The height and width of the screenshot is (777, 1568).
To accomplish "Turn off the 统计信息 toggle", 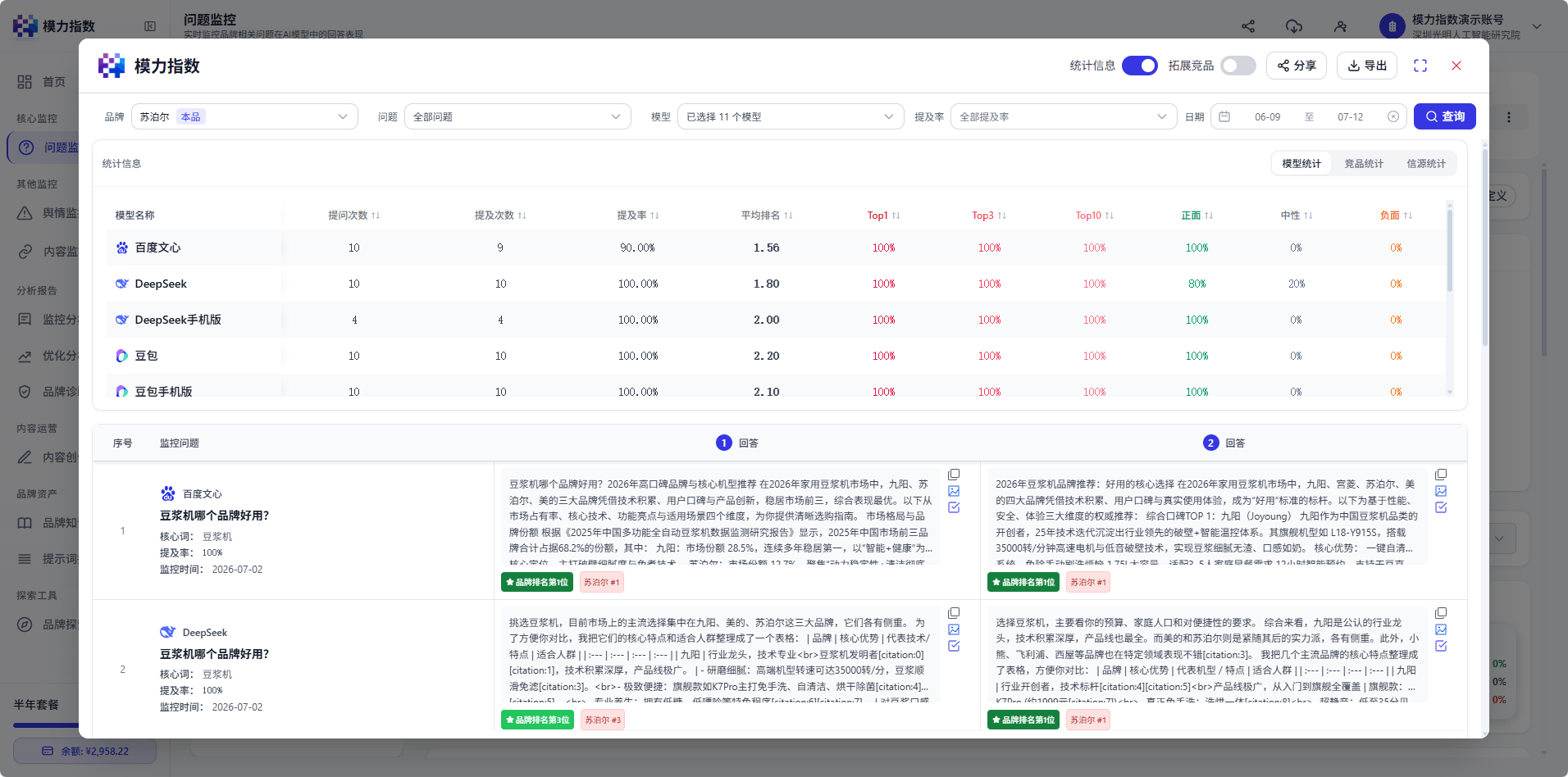I will tap(1140, 66).
